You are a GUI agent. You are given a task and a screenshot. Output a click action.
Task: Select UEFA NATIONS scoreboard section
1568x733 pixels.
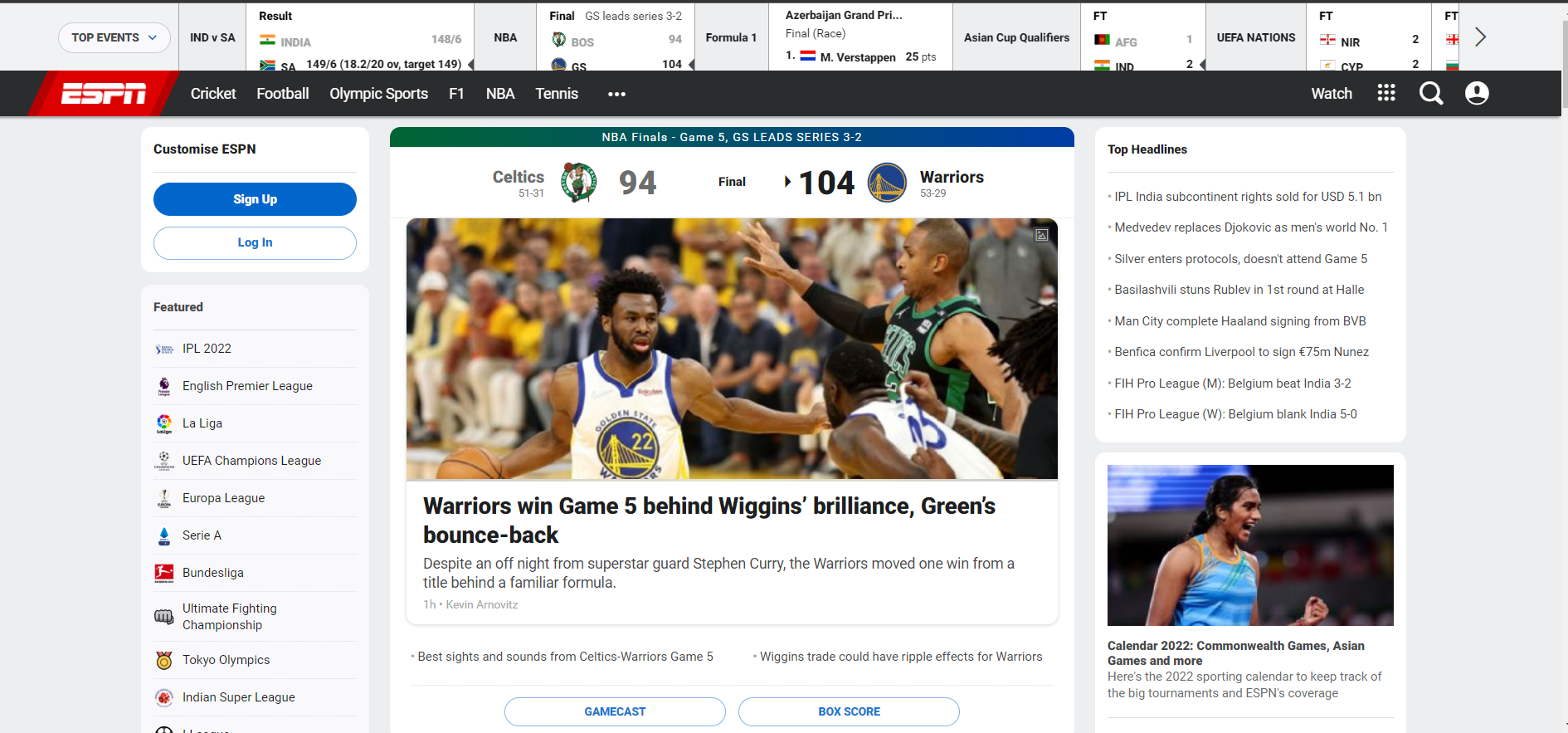(1256, 37)
